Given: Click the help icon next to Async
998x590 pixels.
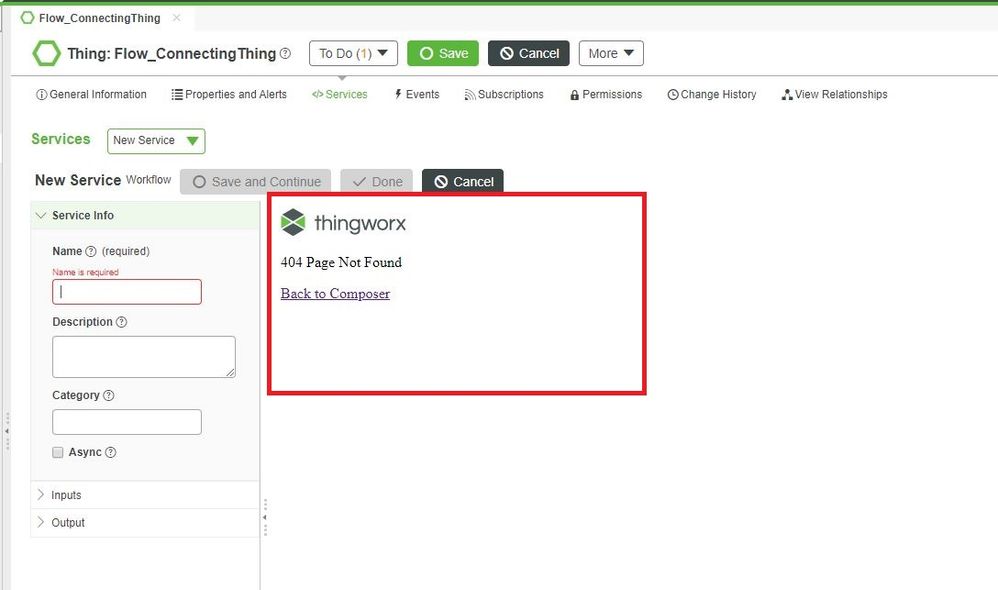Looking at the screenshot, I should tap(111, 453).
